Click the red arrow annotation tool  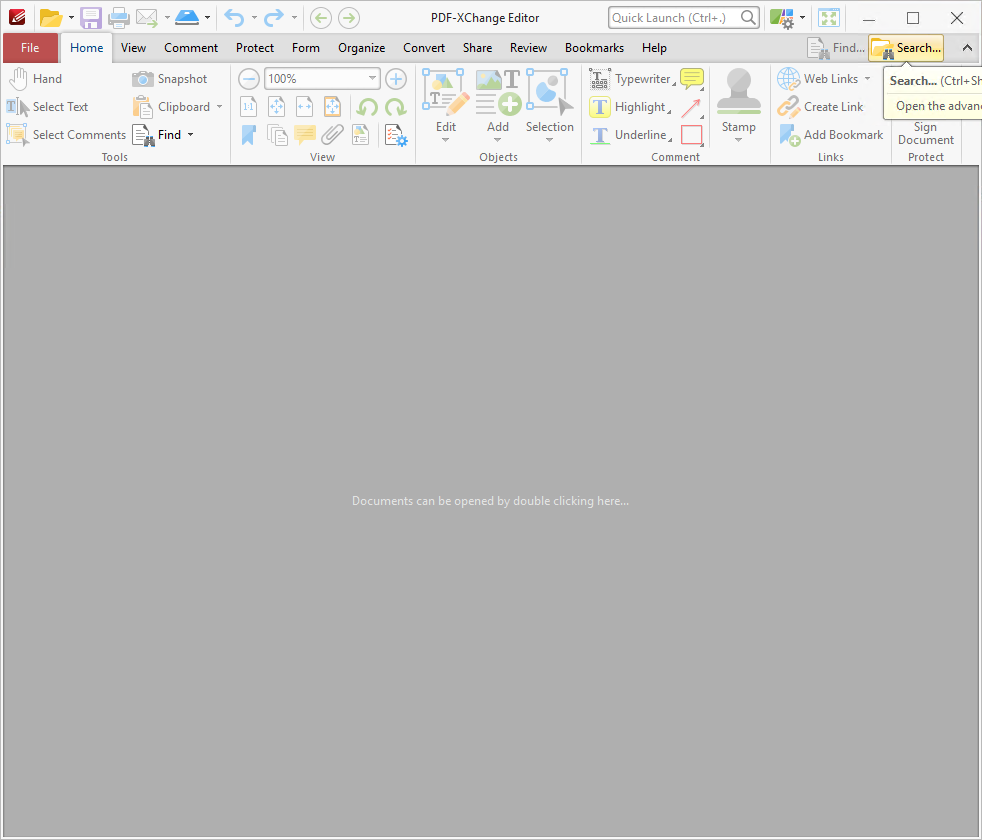coord(691,107)
